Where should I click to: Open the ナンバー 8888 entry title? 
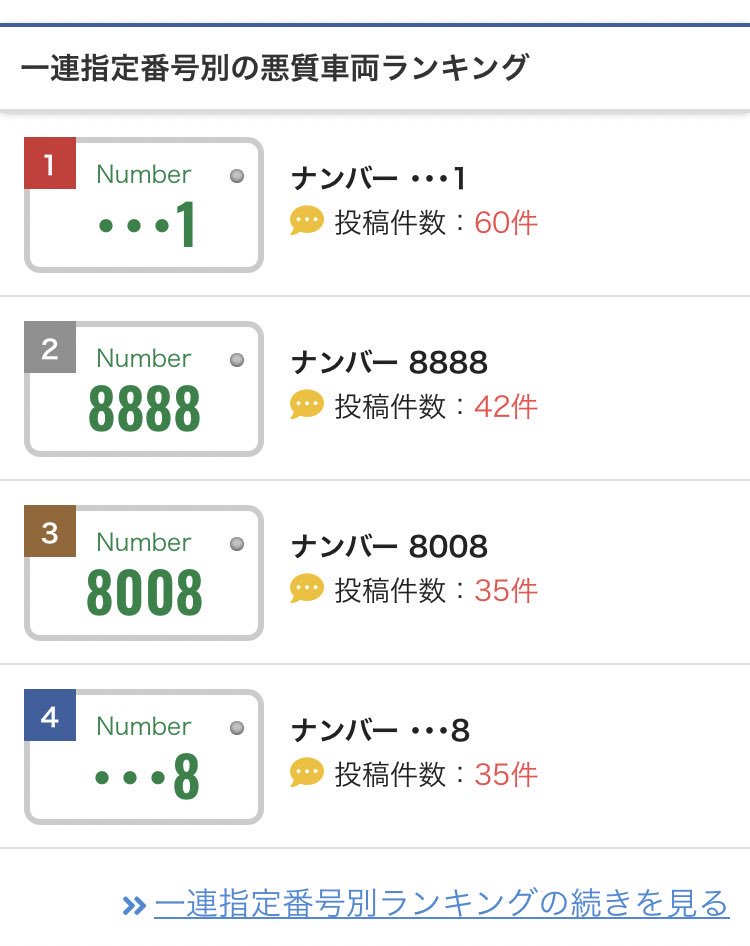click(x=389, y=363)
